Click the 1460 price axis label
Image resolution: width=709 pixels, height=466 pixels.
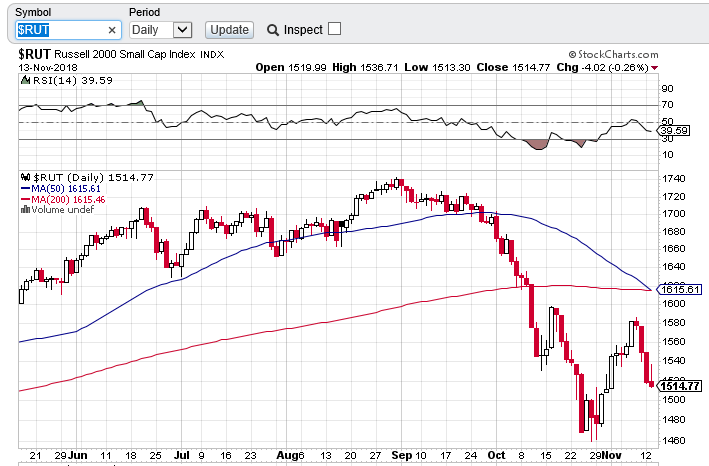tap(674, 440)
